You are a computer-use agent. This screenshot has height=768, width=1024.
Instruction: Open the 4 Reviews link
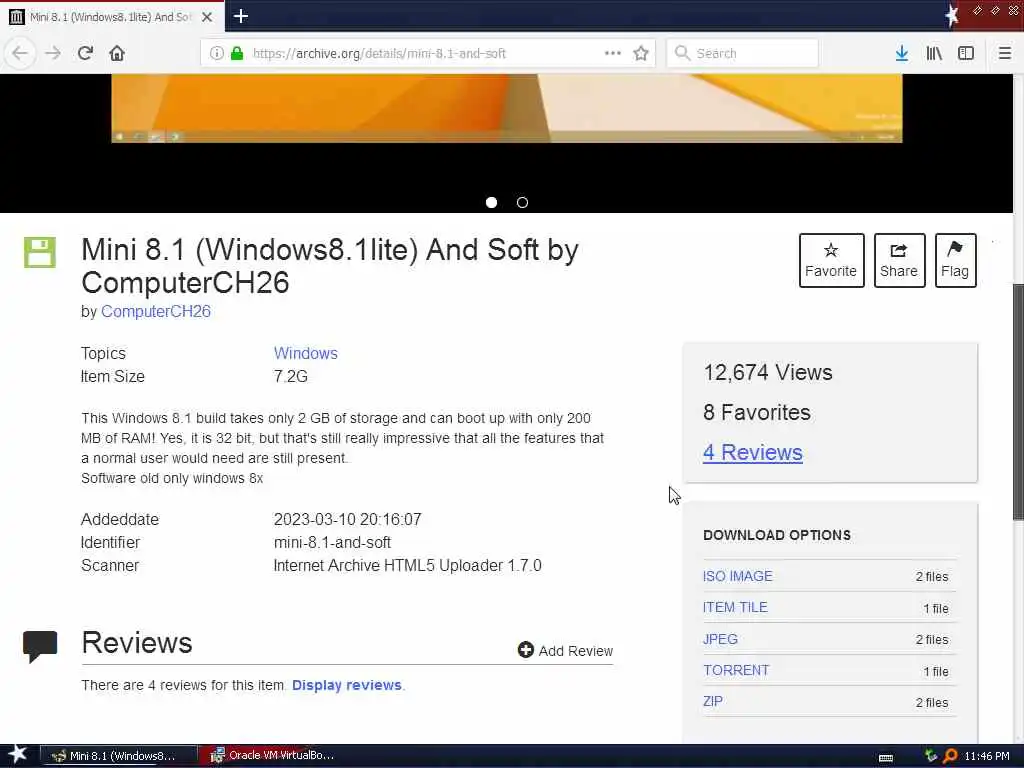(752, 452)
